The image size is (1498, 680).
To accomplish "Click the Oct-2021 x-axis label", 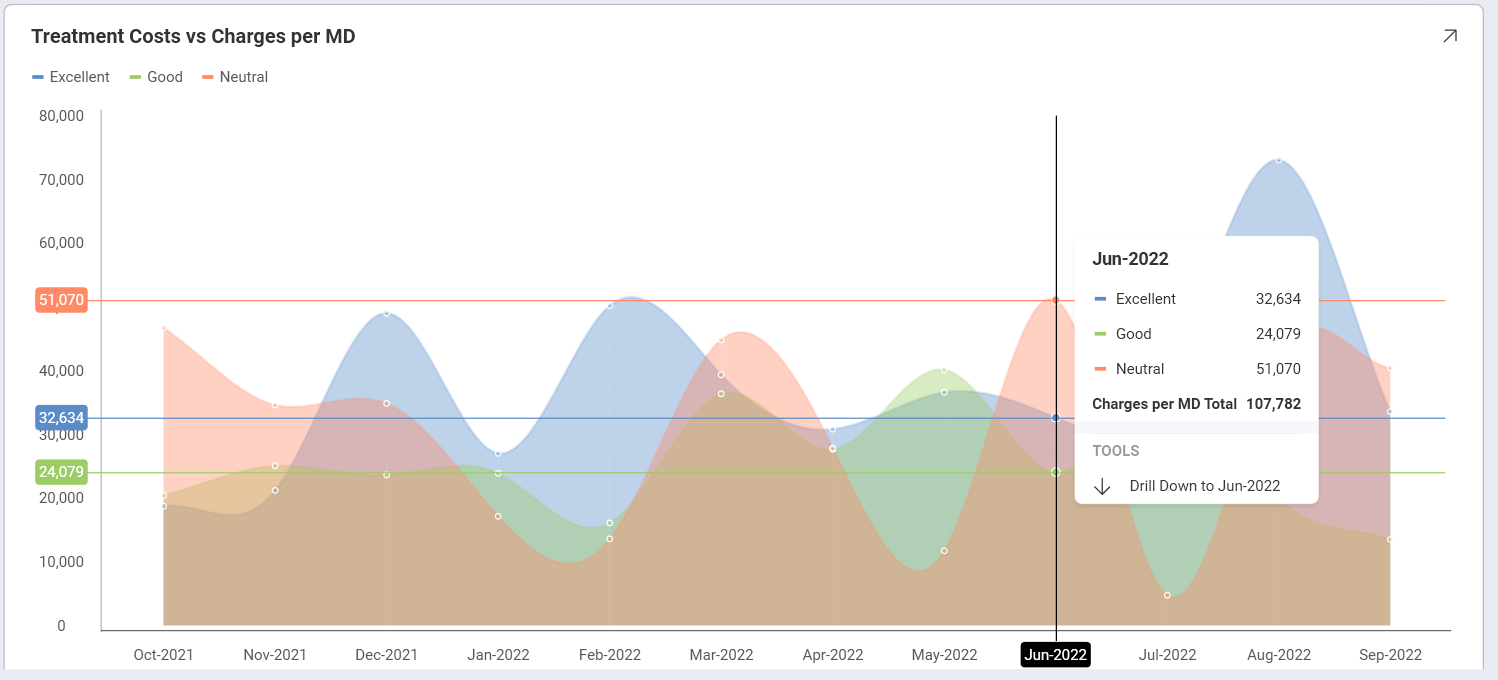I will click(163, 655).
